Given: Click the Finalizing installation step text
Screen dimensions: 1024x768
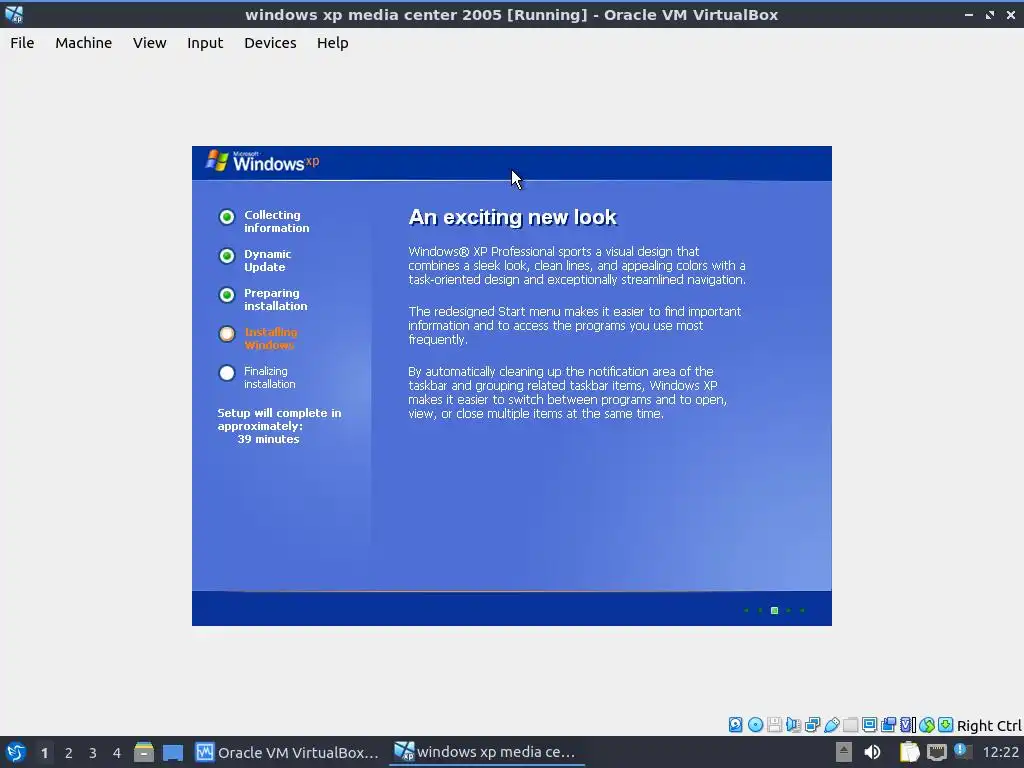Looking at the screenshot, I should coord(270,377).
